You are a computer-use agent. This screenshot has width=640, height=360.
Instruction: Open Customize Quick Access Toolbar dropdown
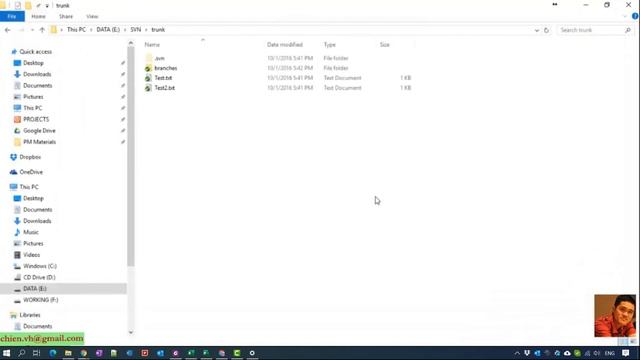(x=47, y=6)
